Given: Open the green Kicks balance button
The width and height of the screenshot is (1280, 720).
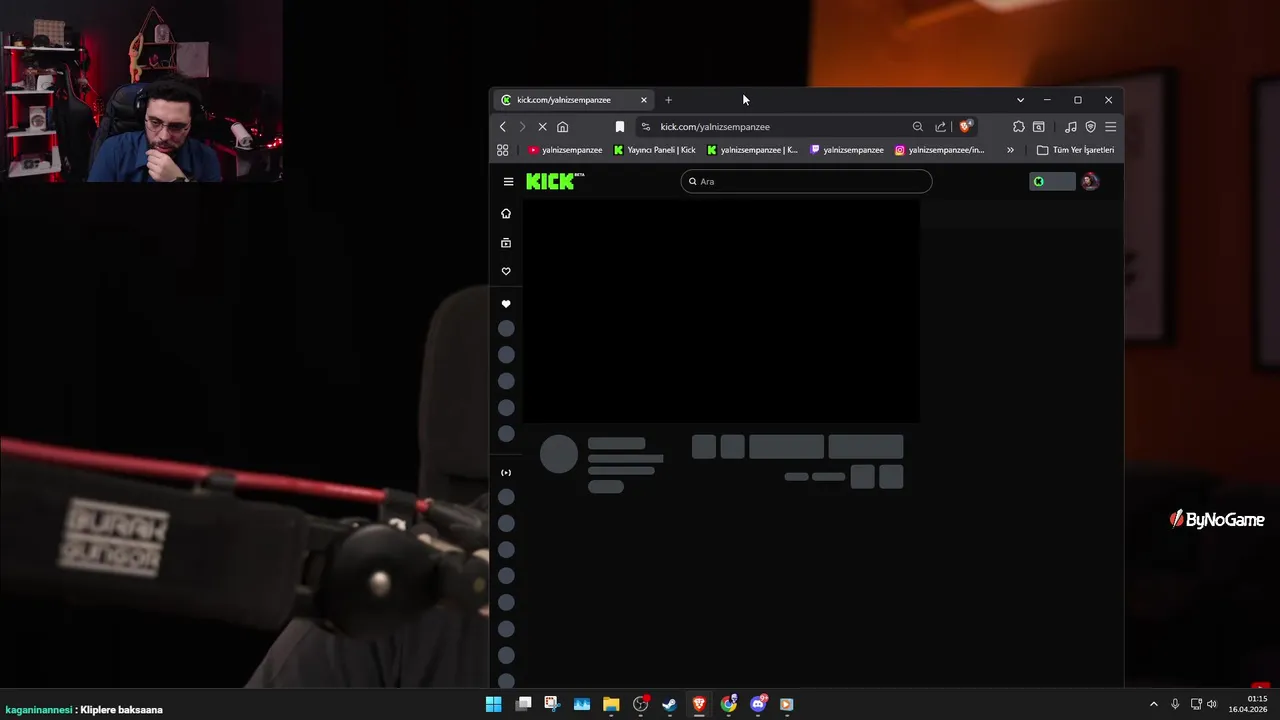Looking at the screenshot, I should [x=1052, y=181].
